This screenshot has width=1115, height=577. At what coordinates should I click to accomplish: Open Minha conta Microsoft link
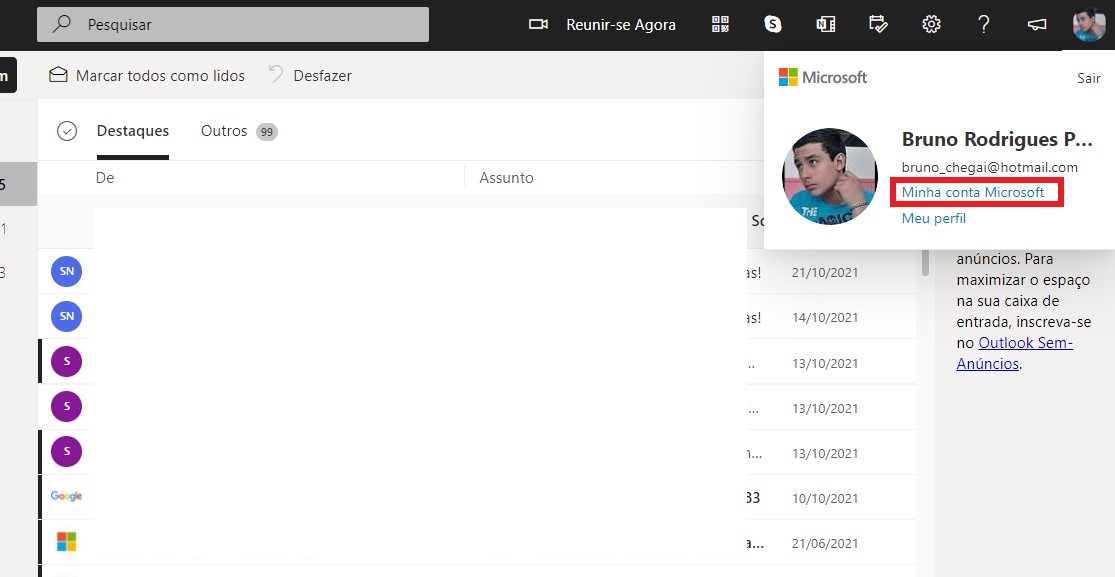973,192
